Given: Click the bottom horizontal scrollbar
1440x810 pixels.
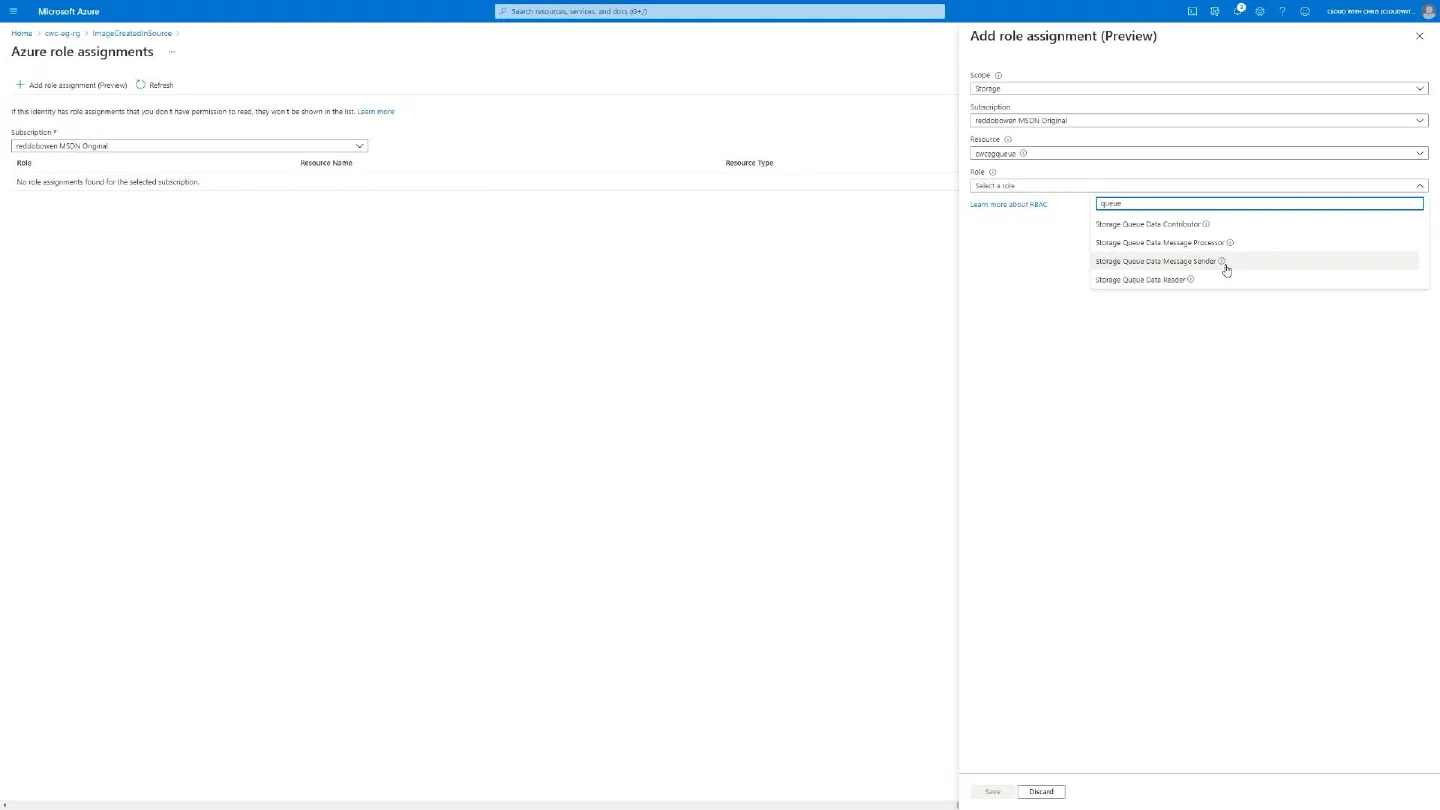Looking at the screenshot, I should tap(480, 805).
